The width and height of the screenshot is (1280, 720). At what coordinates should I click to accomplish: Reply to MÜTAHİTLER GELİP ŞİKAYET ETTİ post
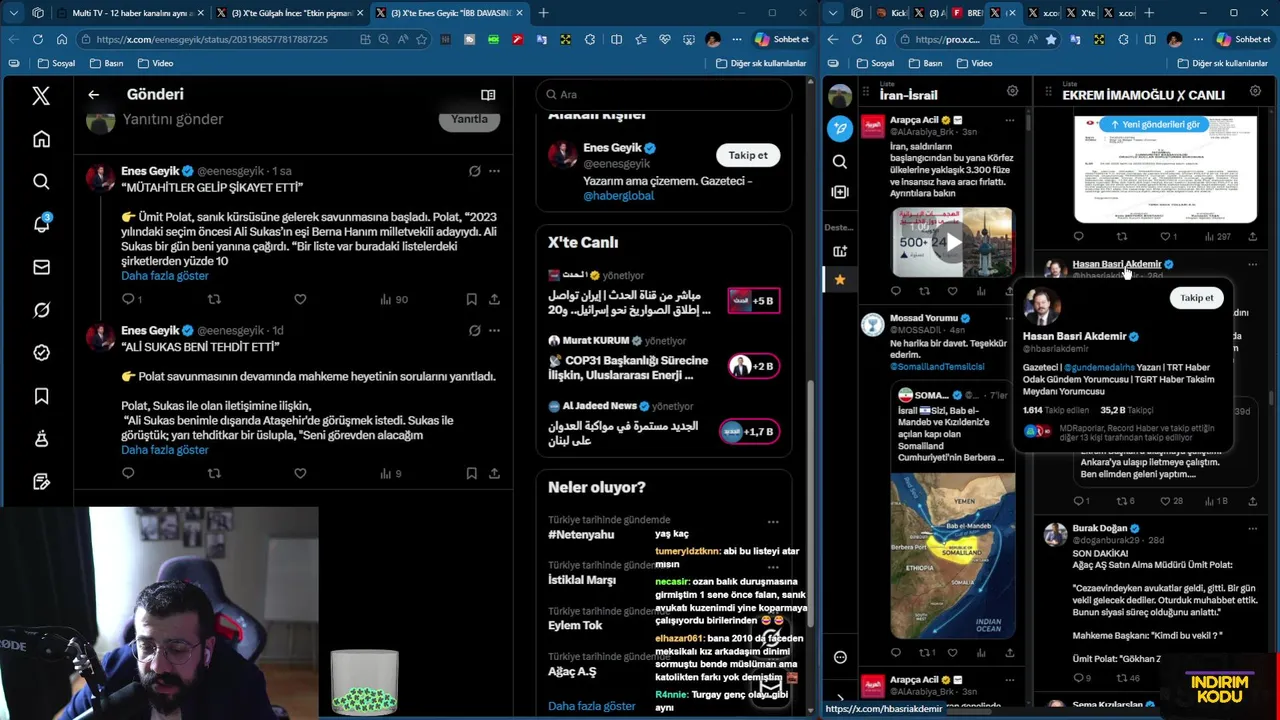128,299
